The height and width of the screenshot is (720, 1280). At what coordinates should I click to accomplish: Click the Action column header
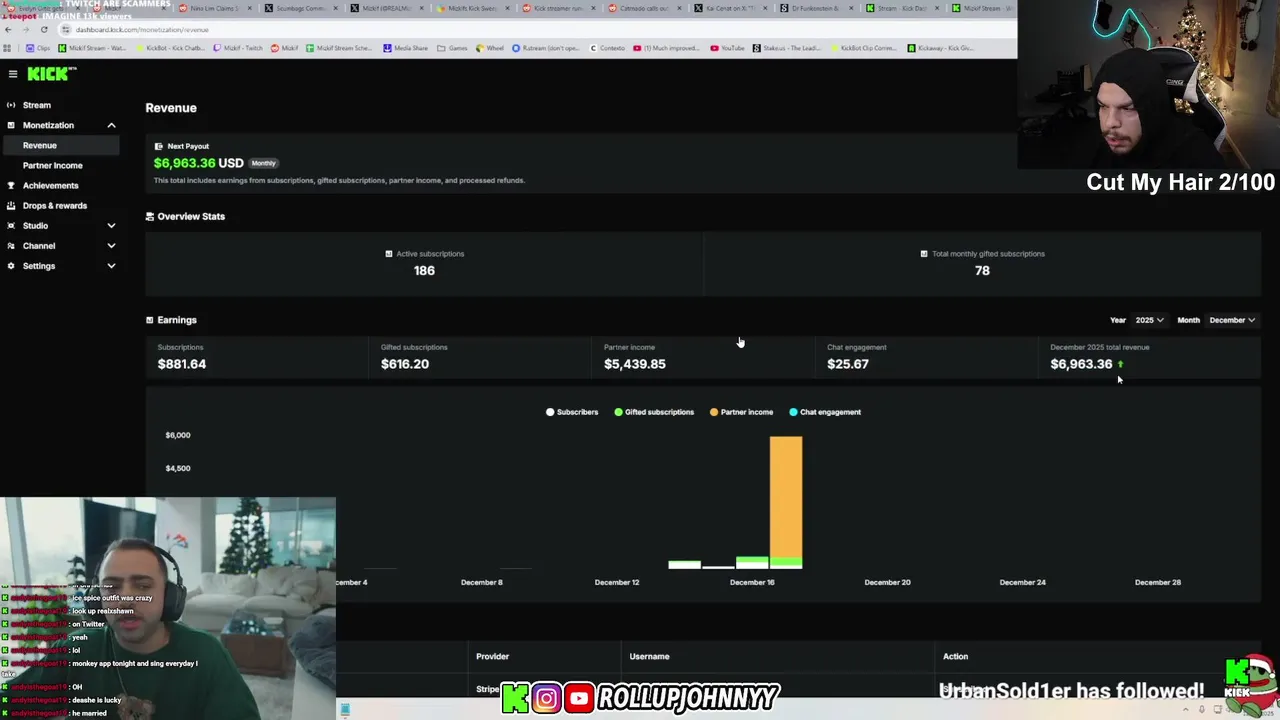pyautogui.click(x=955, y=656)
